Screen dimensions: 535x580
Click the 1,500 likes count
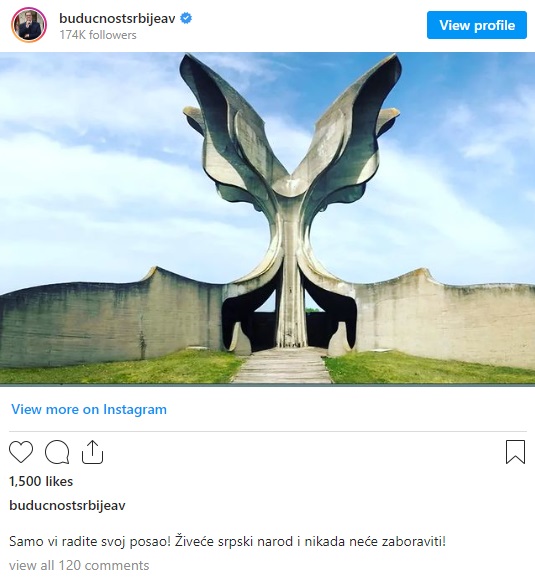coord(41,481)
